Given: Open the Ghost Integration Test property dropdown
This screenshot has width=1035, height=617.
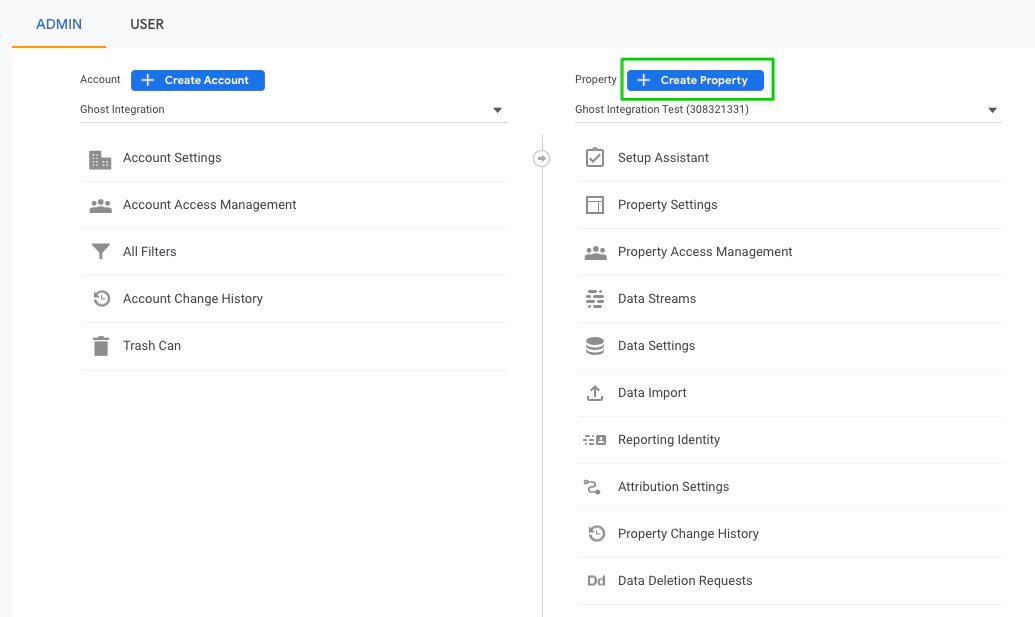Looking at the screenshot, I should coord(992,110).
